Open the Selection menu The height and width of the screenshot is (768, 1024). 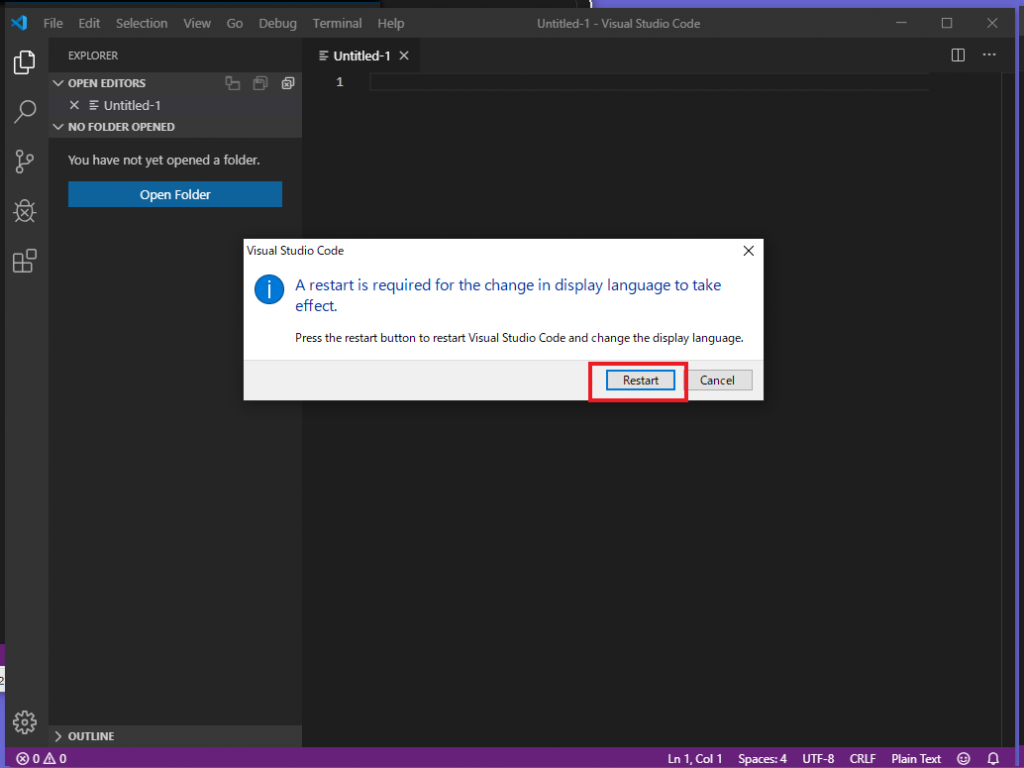click(142, 24)
